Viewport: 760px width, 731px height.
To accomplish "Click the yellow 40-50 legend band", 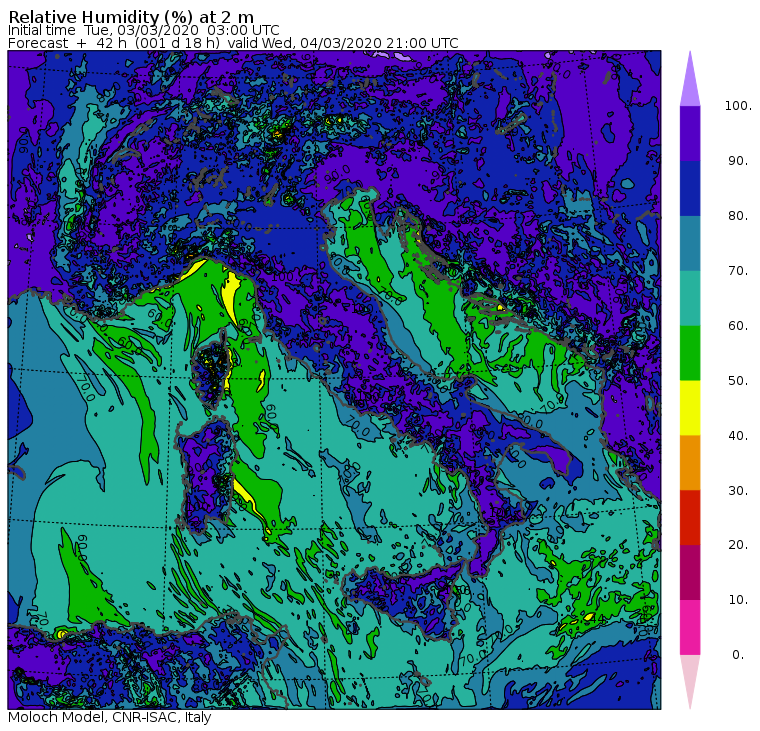I will pos(690,408).
